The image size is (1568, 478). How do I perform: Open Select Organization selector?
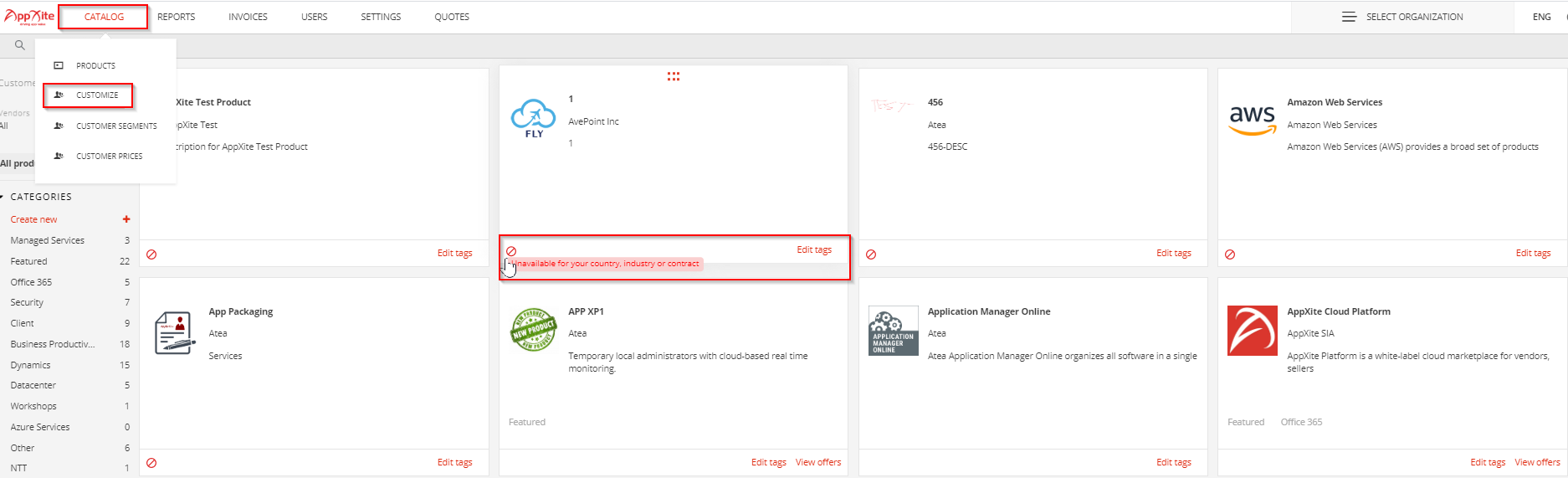click(x=1402, y=17)
